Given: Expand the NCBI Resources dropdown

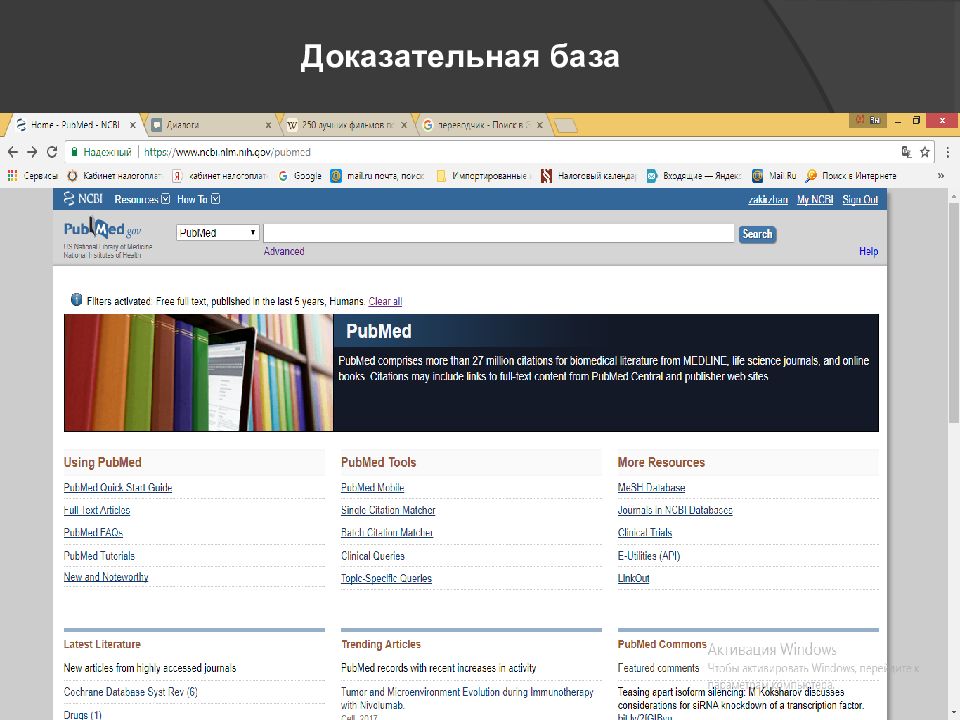Looking at the screenshot, I should click(142, 199).
